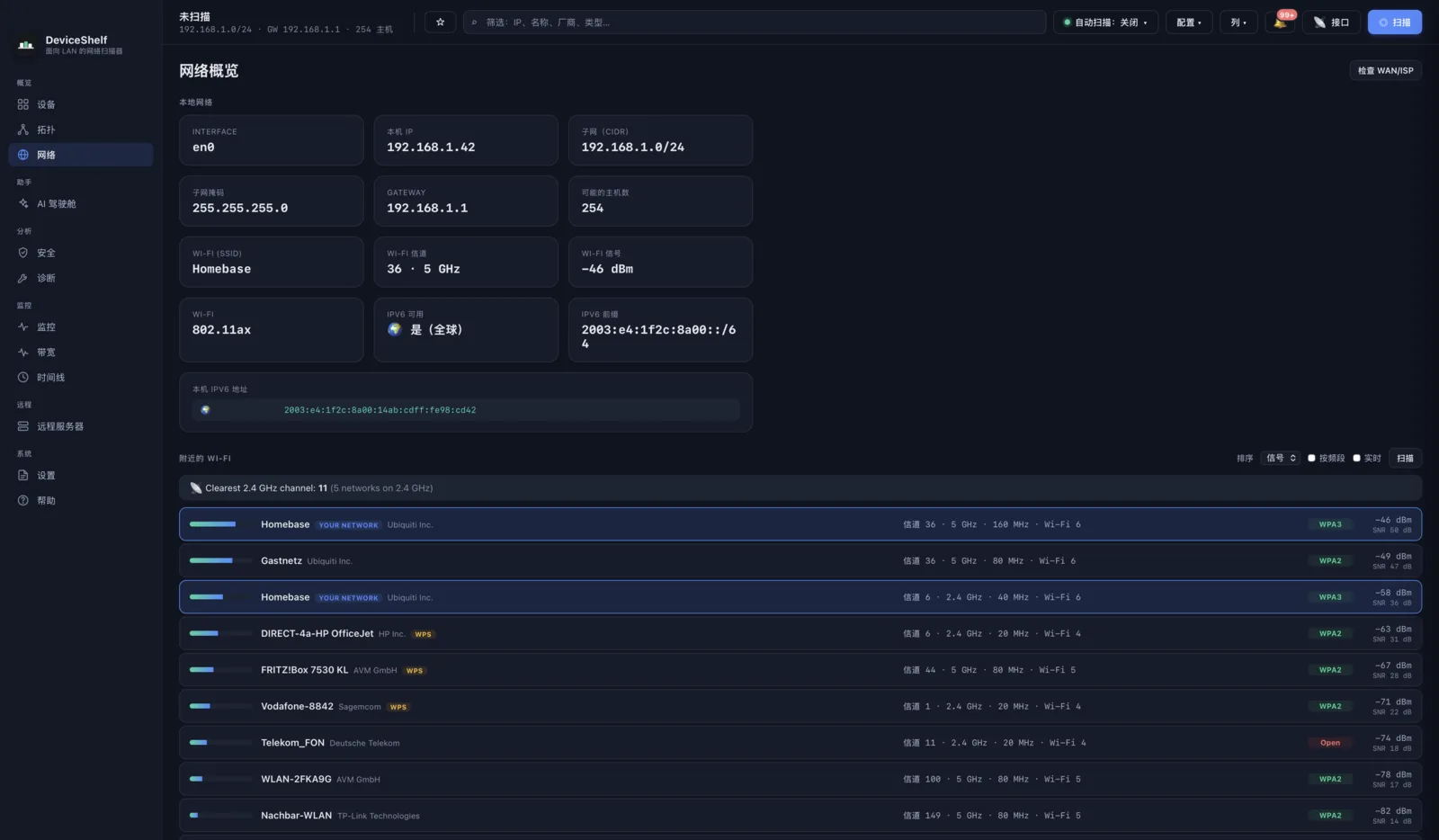Open the 列 columns dropdown
This screenshot has width=1439, height=840.
pos(1238,22)
